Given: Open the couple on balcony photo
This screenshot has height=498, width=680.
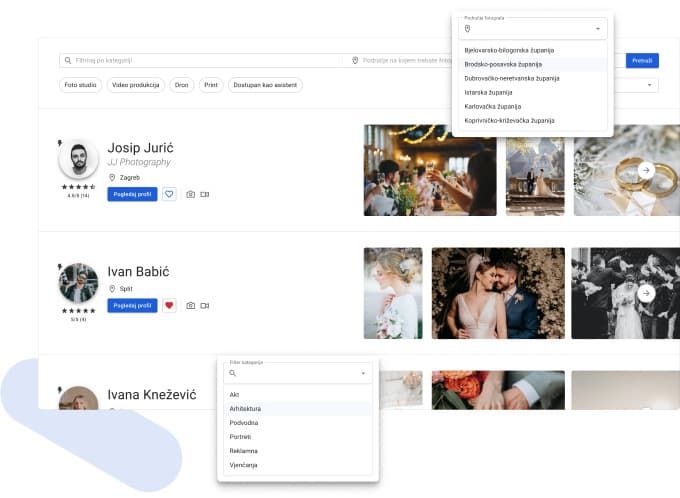Looking at the screenshot, I should (535, 176).
